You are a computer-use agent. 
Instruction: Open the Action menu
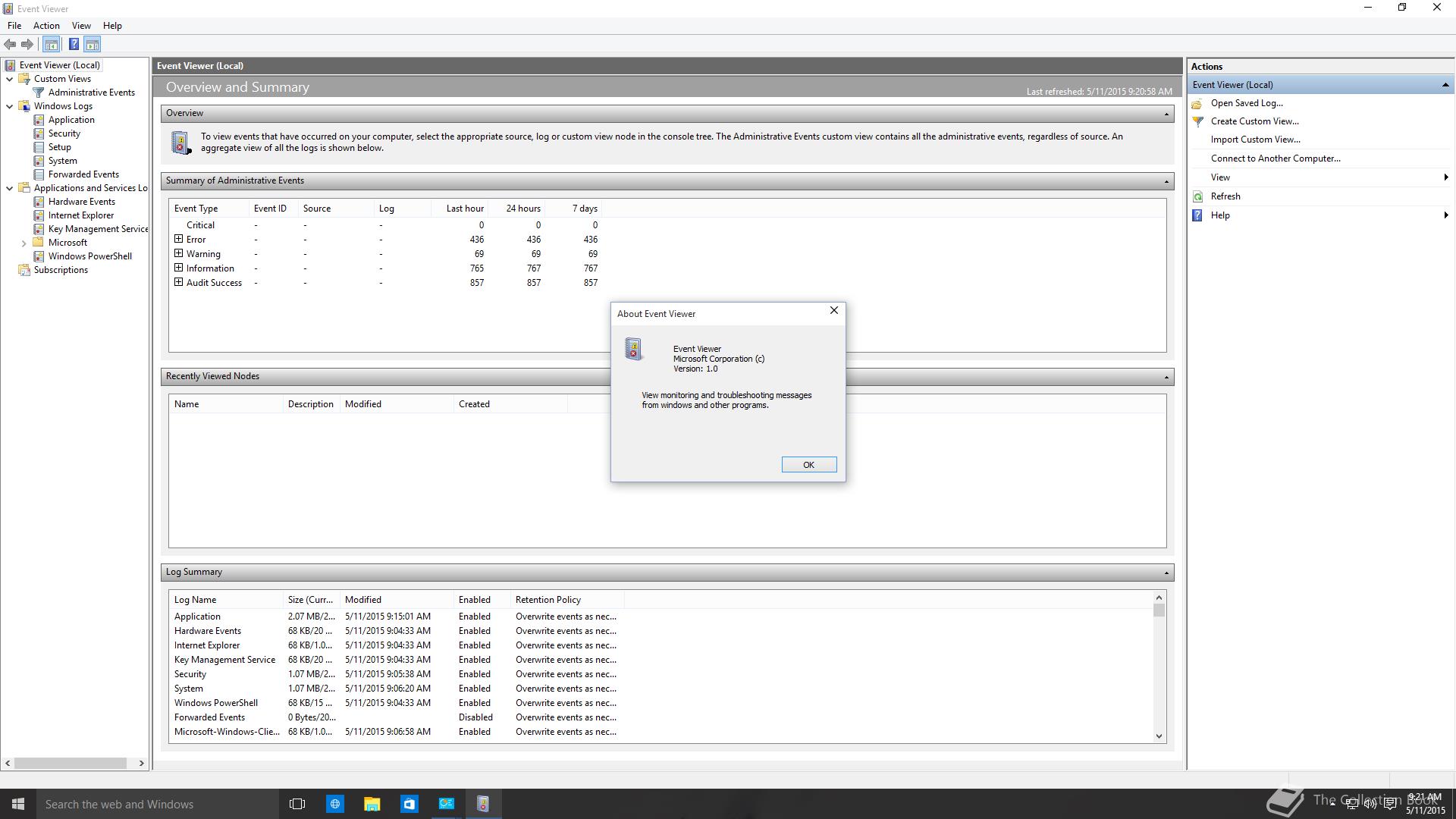coord(46,26)
